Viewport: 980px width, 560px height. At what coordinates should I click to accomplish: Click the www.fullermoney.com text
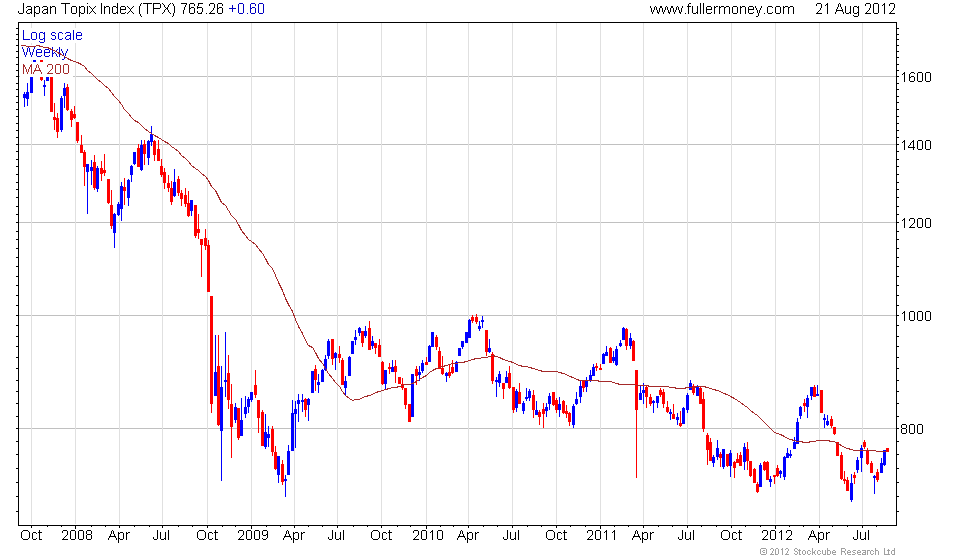click(x=722, y=9)
